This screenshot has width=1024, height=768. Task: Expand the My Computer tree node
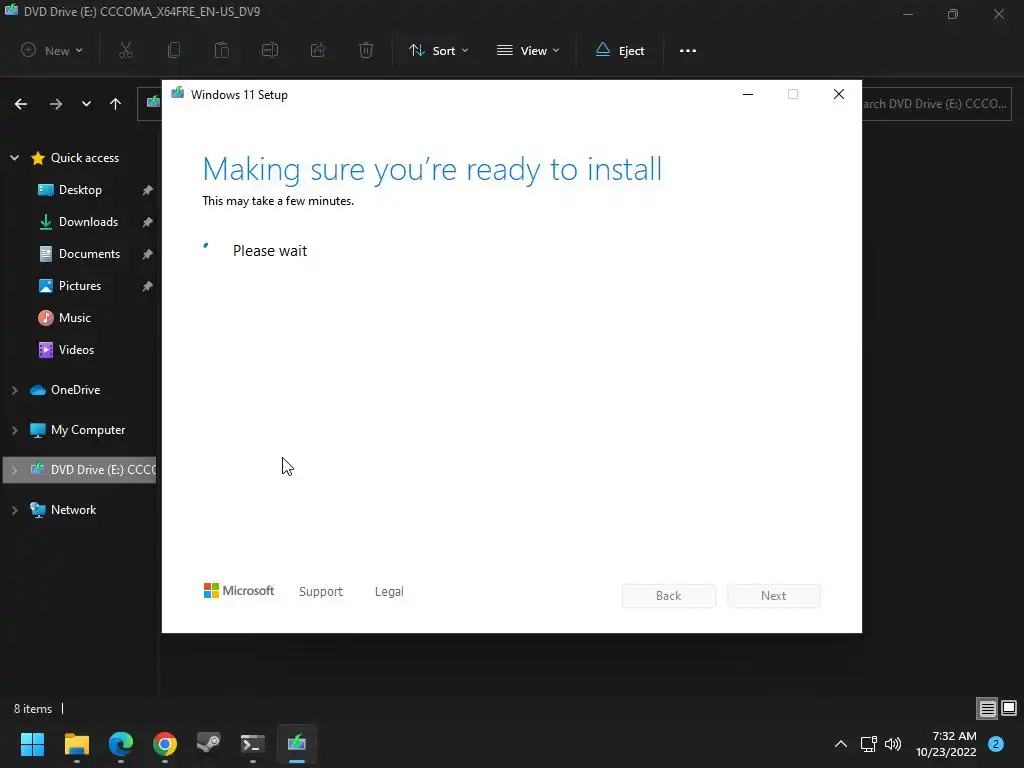click(x=14, y=430)
